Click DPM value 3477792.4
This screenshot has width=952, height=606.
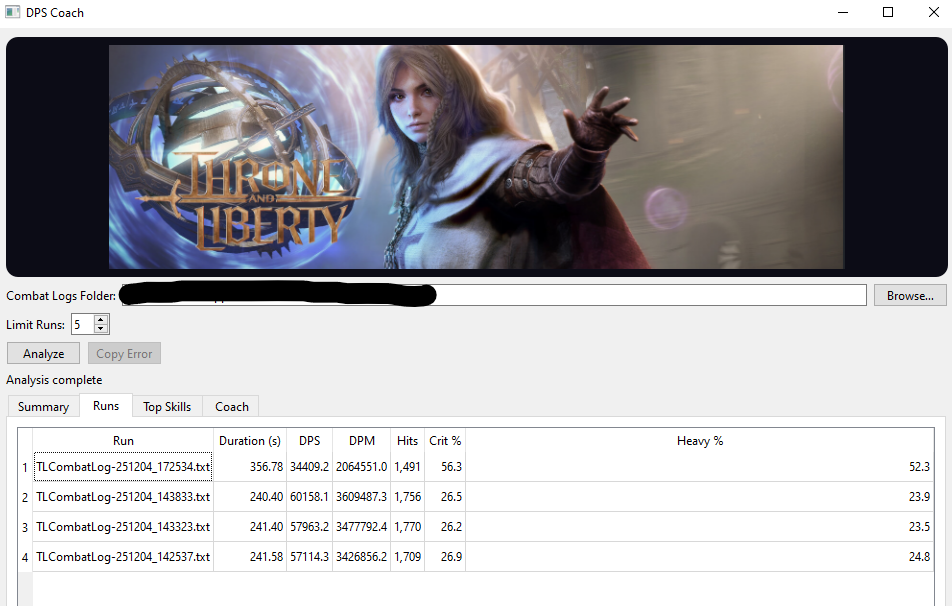click(361, 526)
